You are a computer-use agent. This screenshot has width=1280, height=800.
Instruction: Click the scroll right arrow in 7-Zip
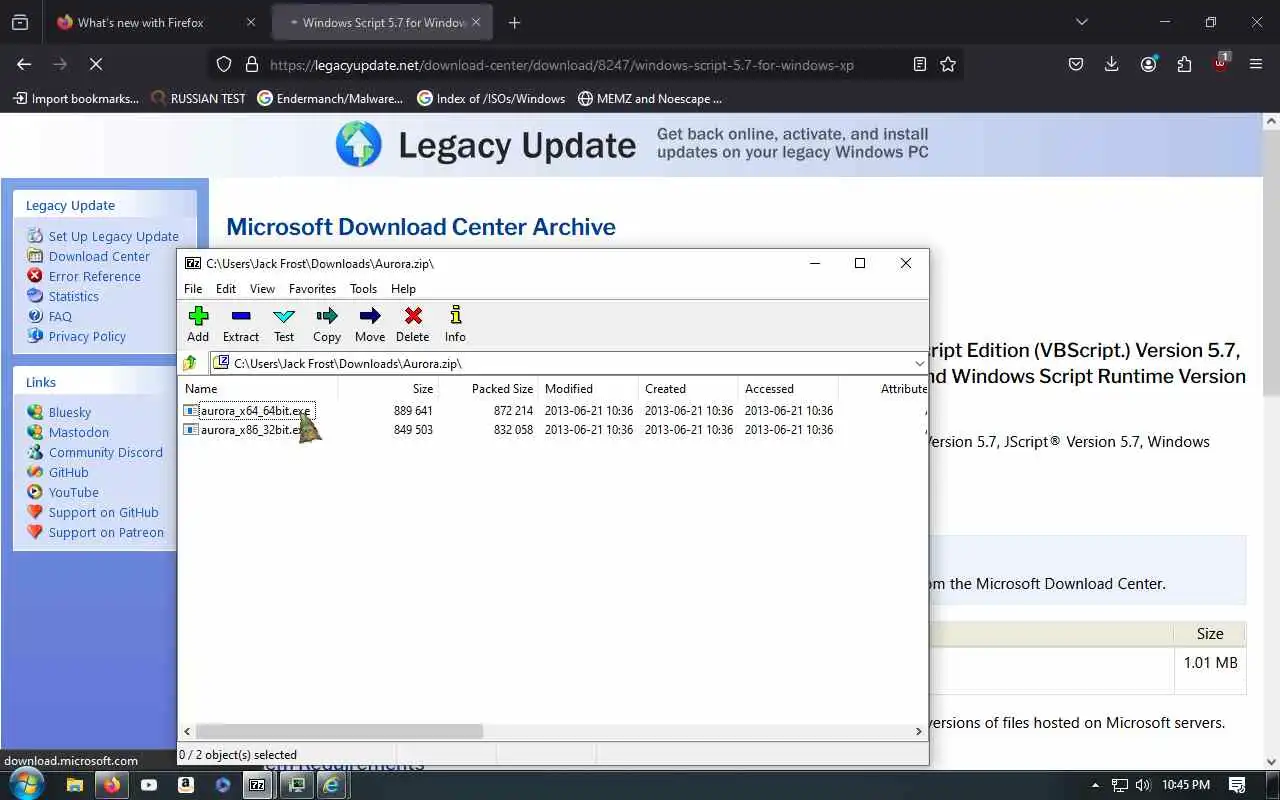[x=919, y=731]
